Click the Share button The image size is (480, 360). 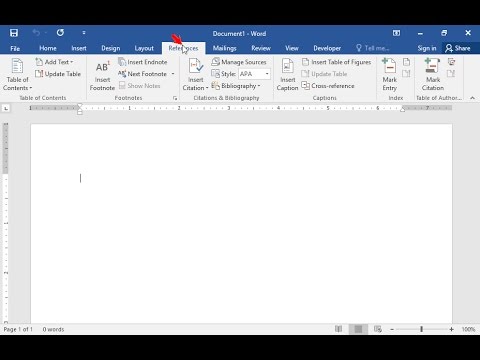458,48
